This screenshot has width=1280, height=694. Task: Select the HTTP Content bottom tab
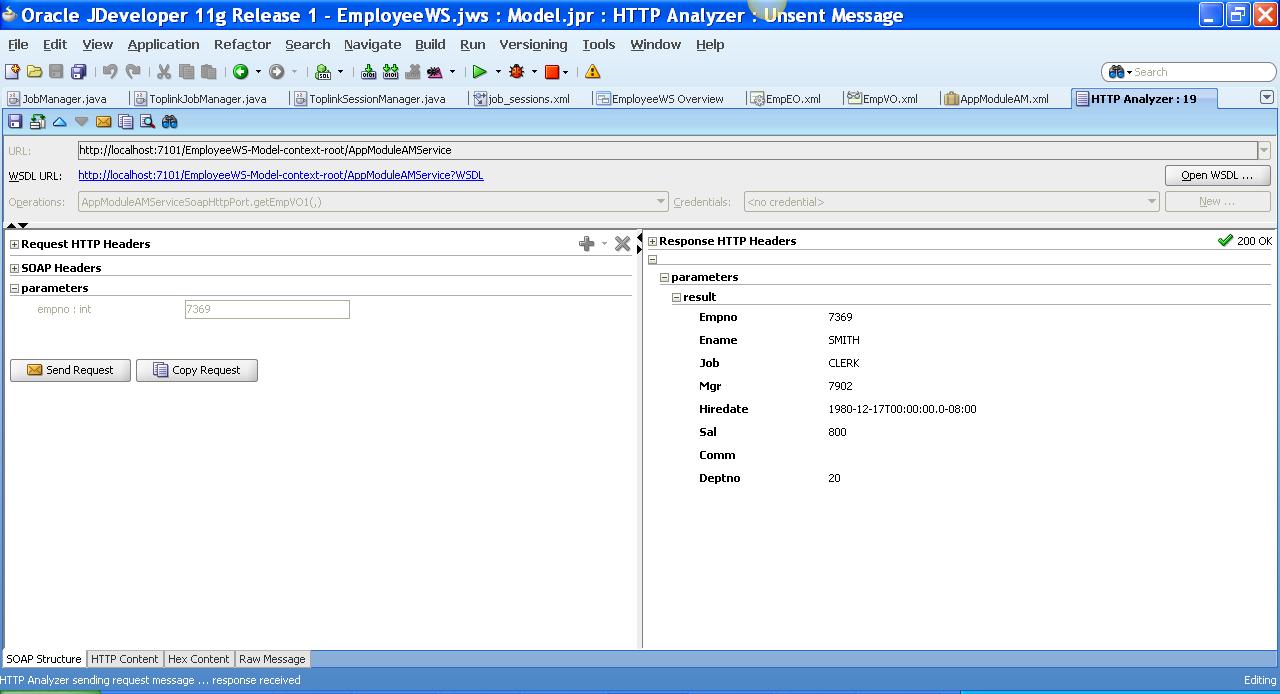[x=124, y=659]
